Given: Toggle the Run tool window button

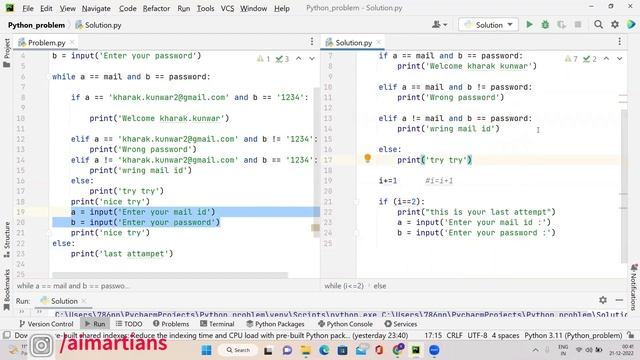Looking at the screenshot, I should click(x=95, y=324).
